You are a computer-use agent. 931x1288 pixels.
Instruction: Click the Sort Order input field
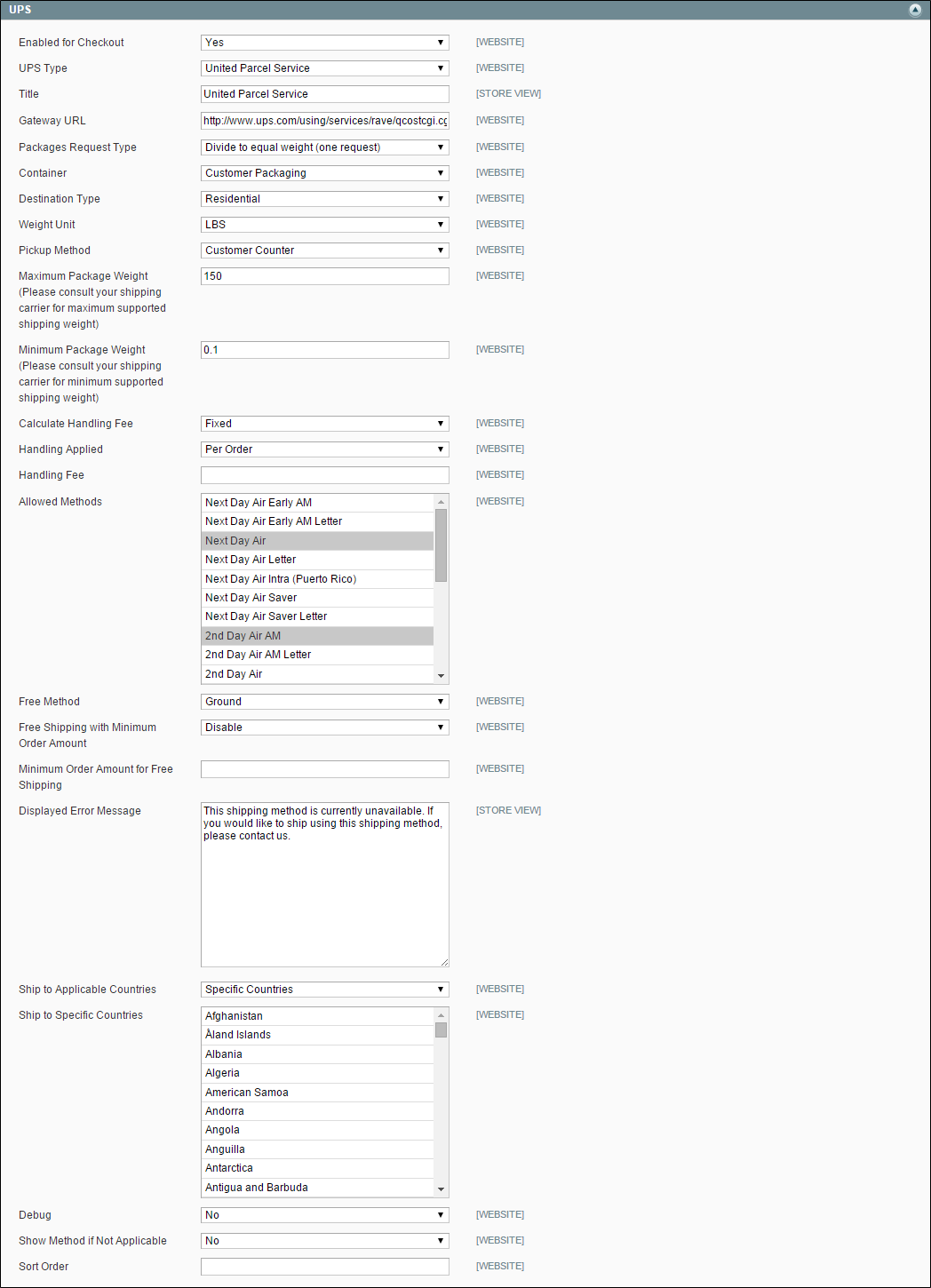(325, 1267)
